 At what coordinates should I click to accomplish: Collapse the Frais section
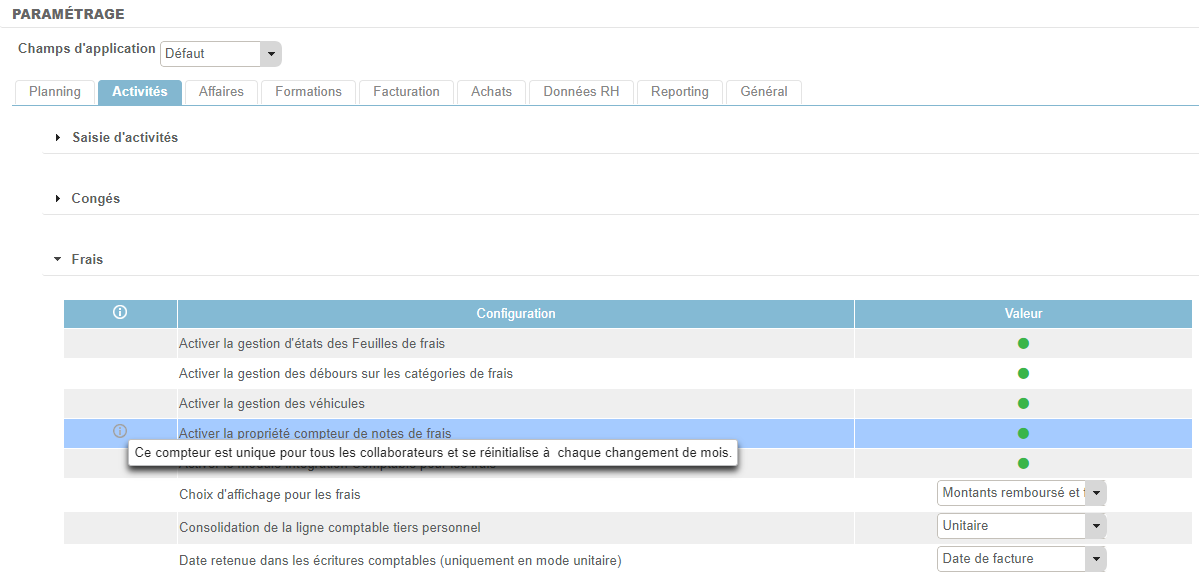click(87, 259)
